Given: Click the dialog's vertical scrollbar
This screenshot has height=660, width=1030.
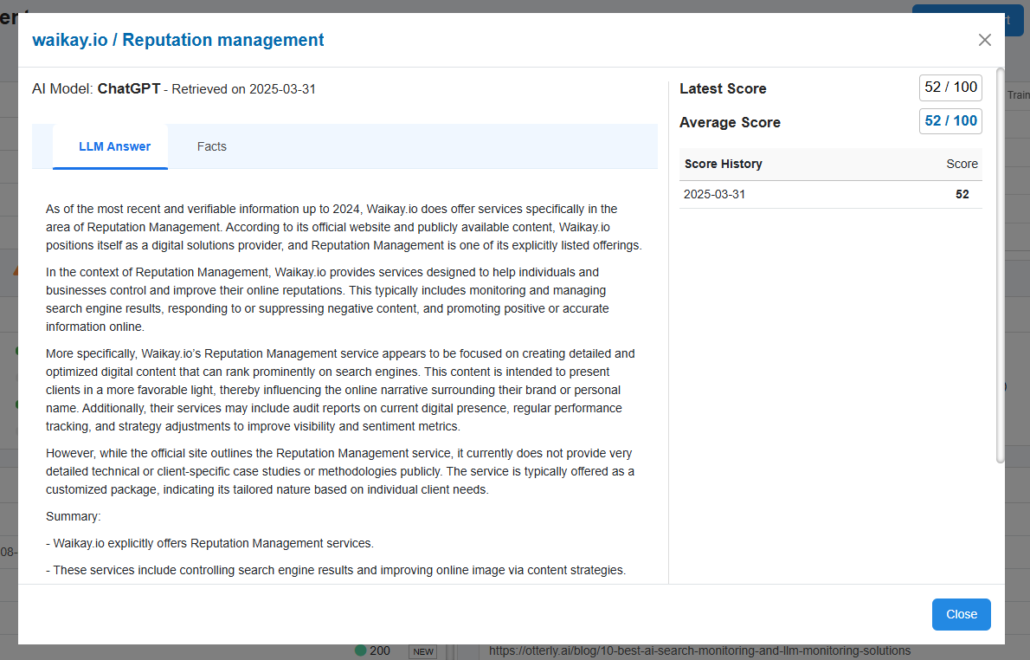Looking at the screenshot, I should coord(1000,265).
